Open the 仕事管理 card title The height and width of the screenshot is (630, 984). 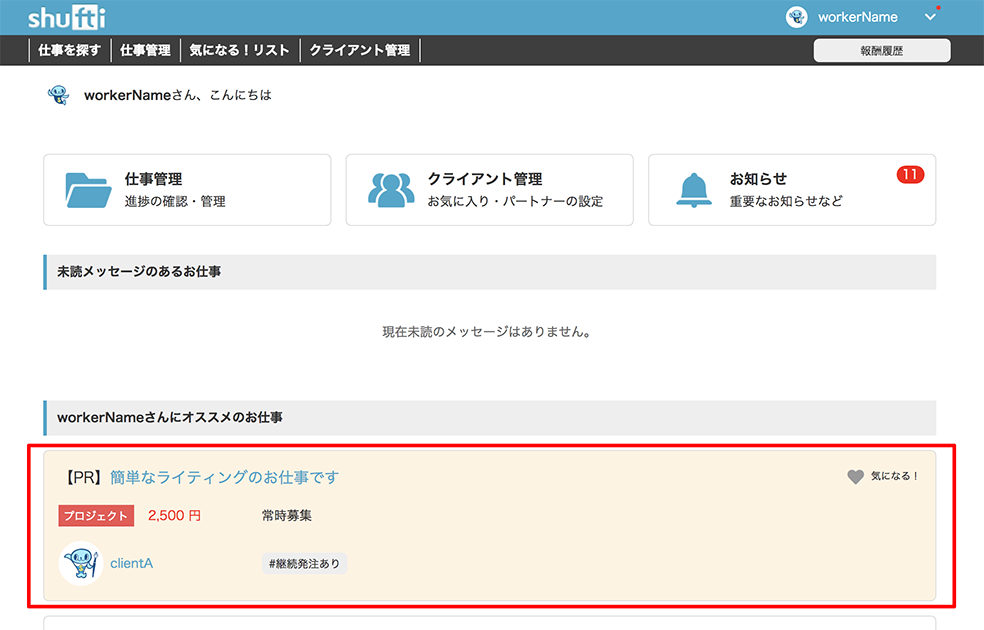tap(154, 179)
